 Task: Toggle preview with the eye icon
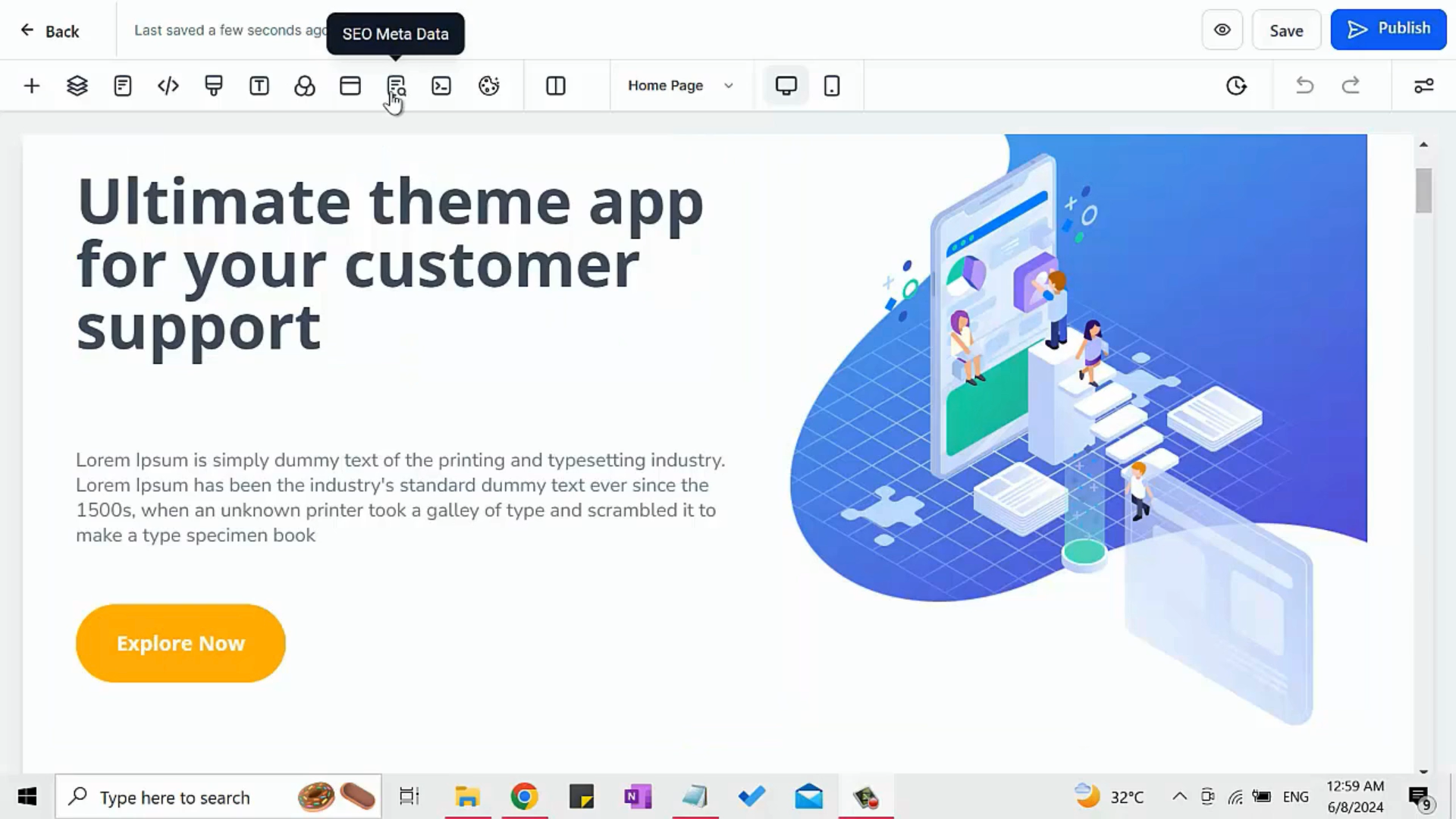click(1222, 30)
